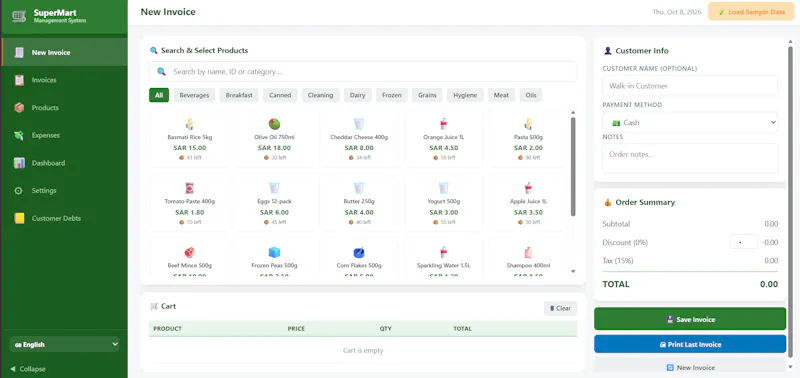Click the Discount percentage input box
Image resolution: width=800 pixels, height=378 pixels.
pyautogui.click(x=744, y=242)
